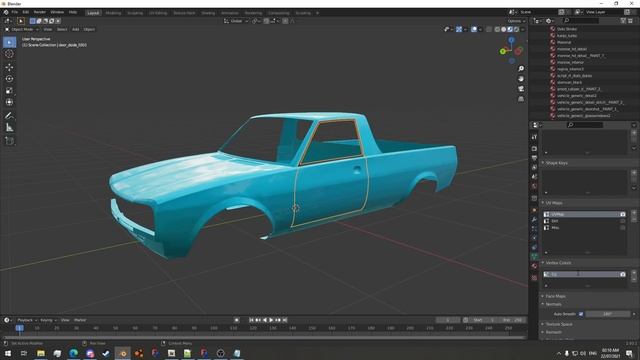Open Playback dropdown in timeline
Screen dimensions: 640x360
click(x=27, y=320)
